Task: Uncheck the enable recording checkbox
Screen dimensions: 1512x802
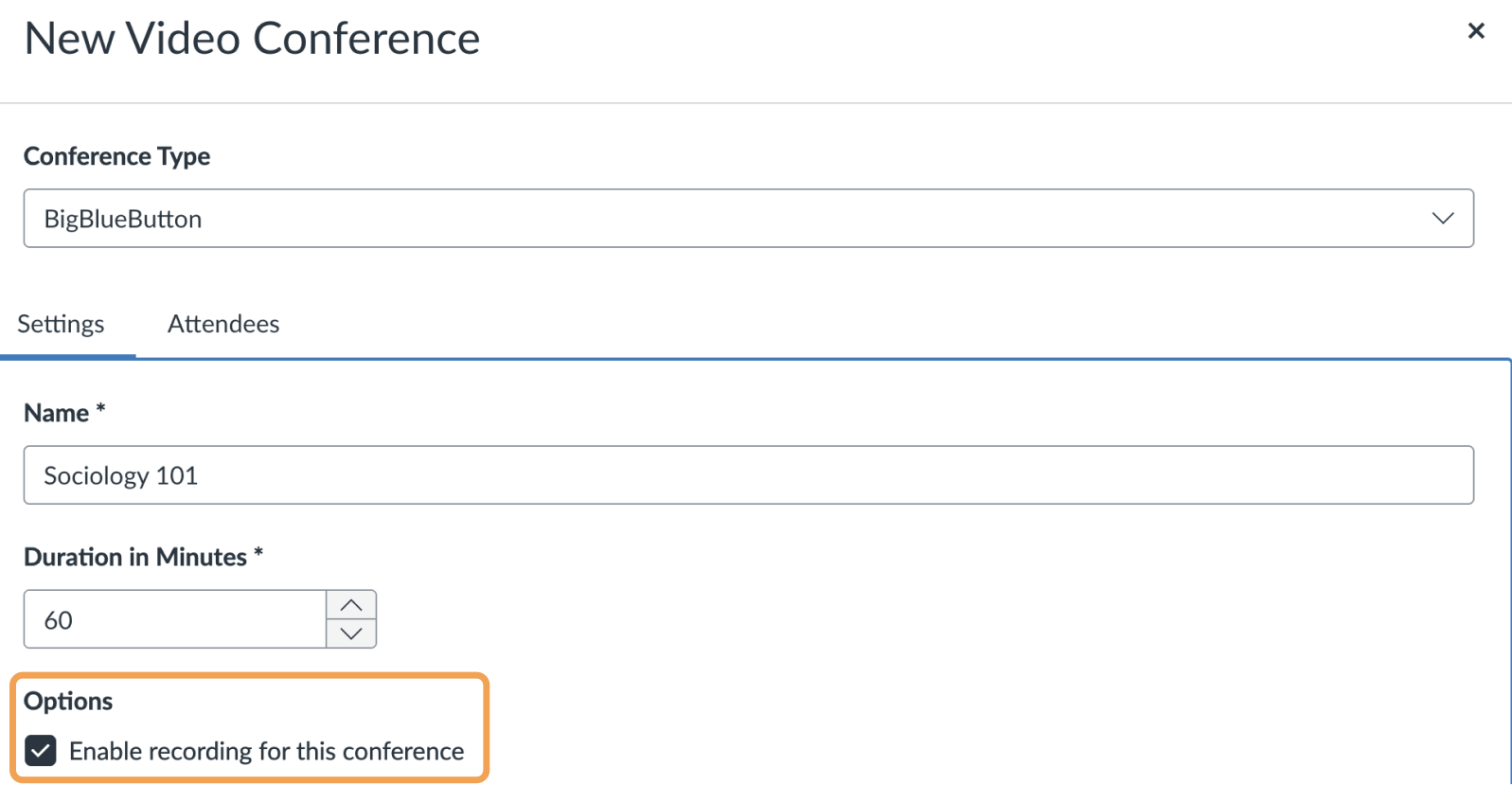Action: [x=41, y=751]
